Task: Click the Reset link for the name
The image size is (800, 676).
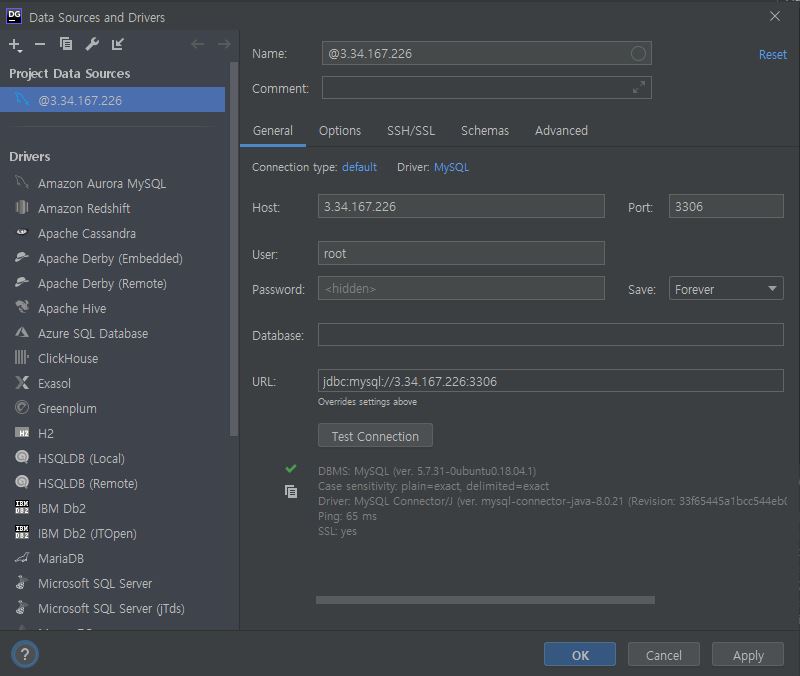Action: point(772,54)
